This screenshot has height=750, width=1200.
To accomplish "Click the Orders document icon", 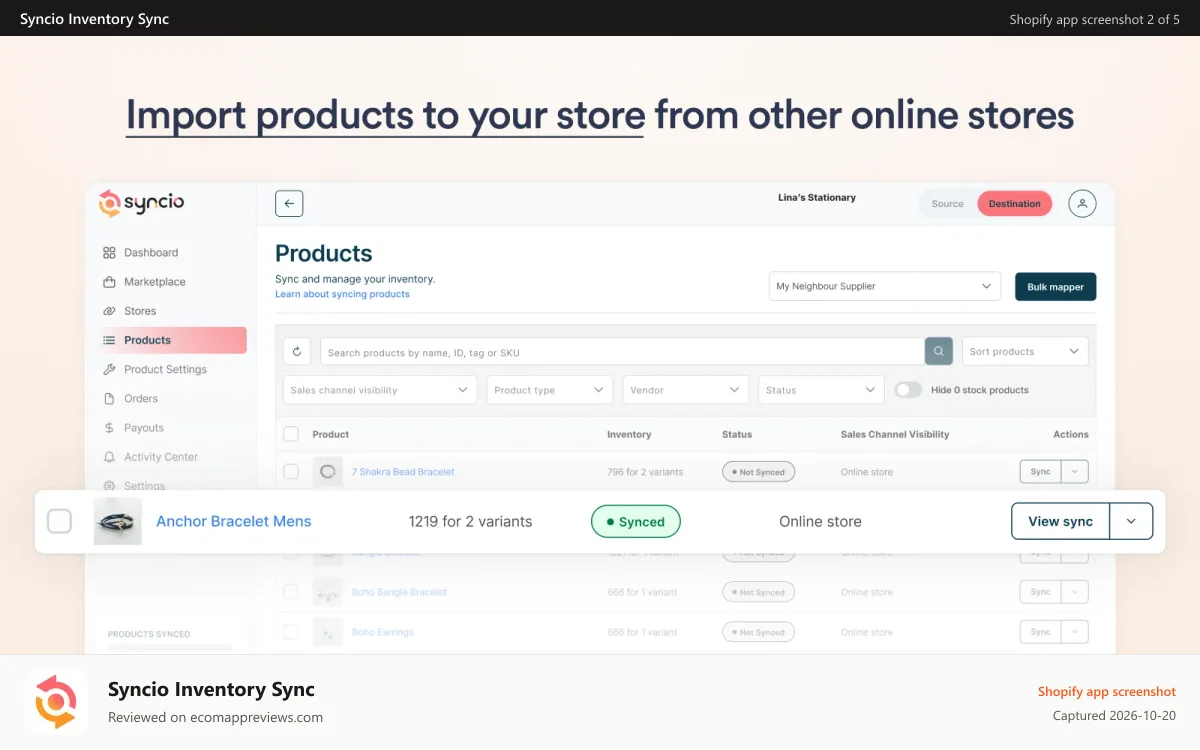I will [x=109, y=398].
